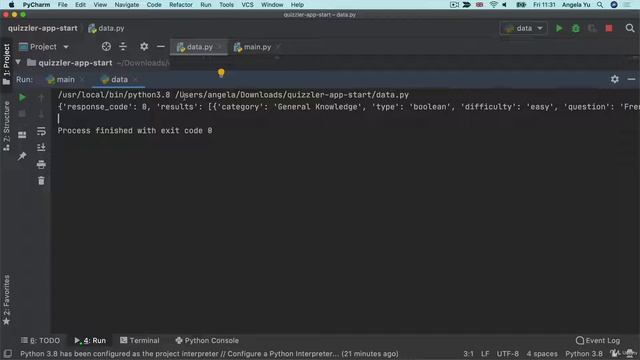Click the locate file target icon
The width and height of the screenshot is (640, 360).
(106, 47)
